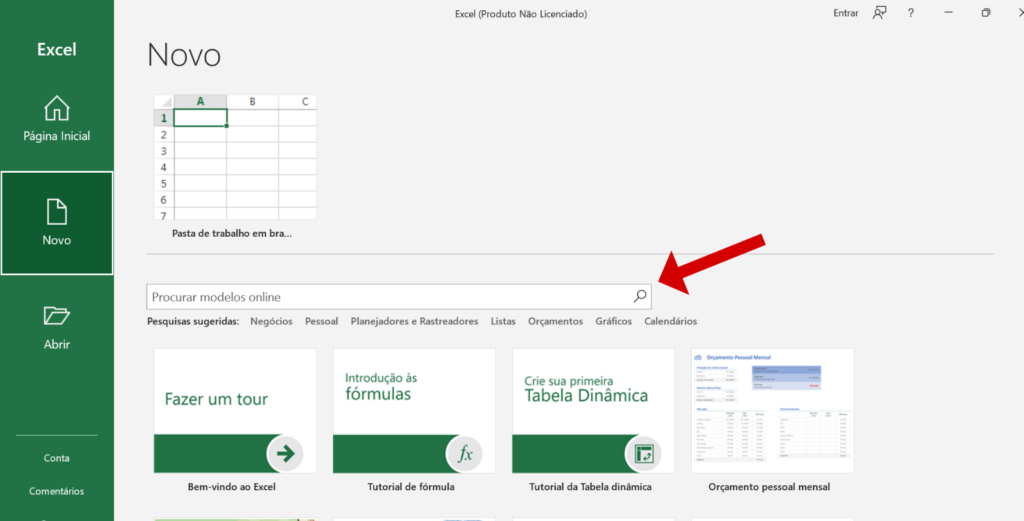Open the Conta page
Screen dimensions: 1024x521
57,458
